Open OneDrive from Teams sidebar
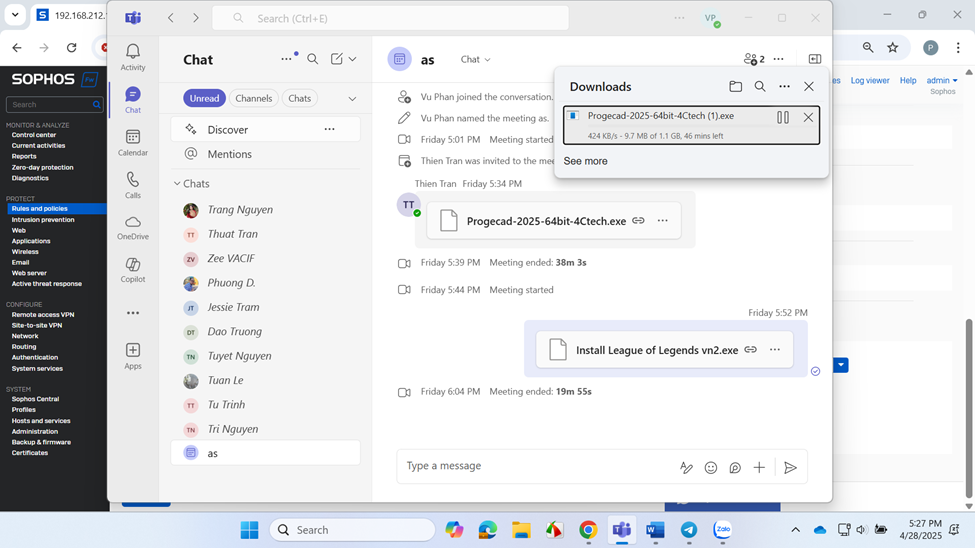The height and width of the screenshot is (548, 975). pos(133,227)
